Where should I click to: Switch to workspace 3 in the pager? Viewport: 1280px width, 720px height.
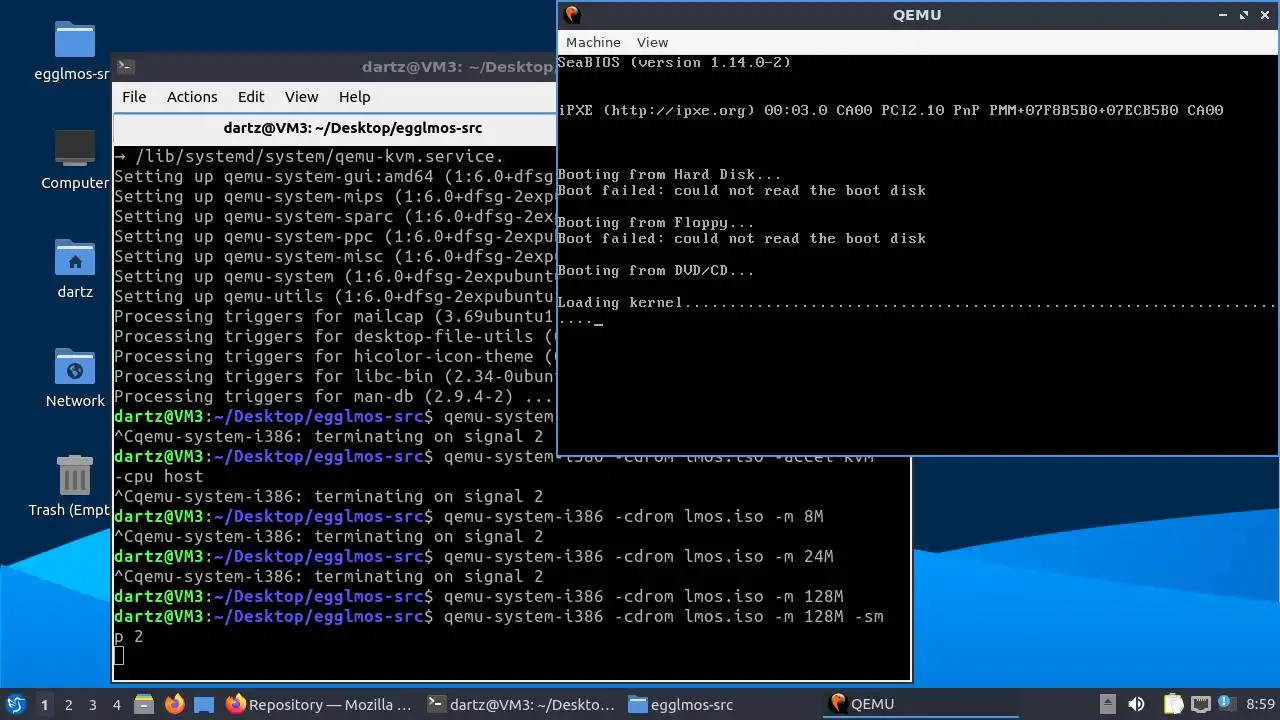pos(92,704)
